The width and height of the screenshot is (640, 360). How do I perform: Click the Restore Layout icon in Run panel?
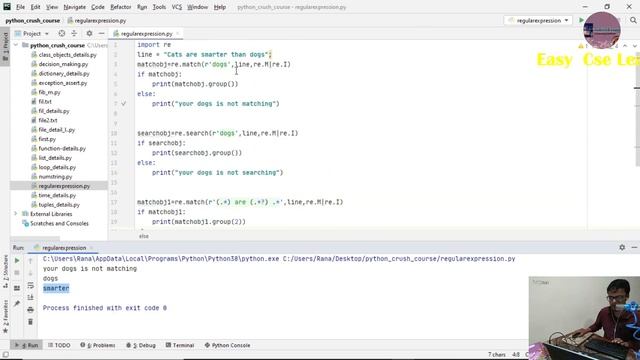point(17,288)
